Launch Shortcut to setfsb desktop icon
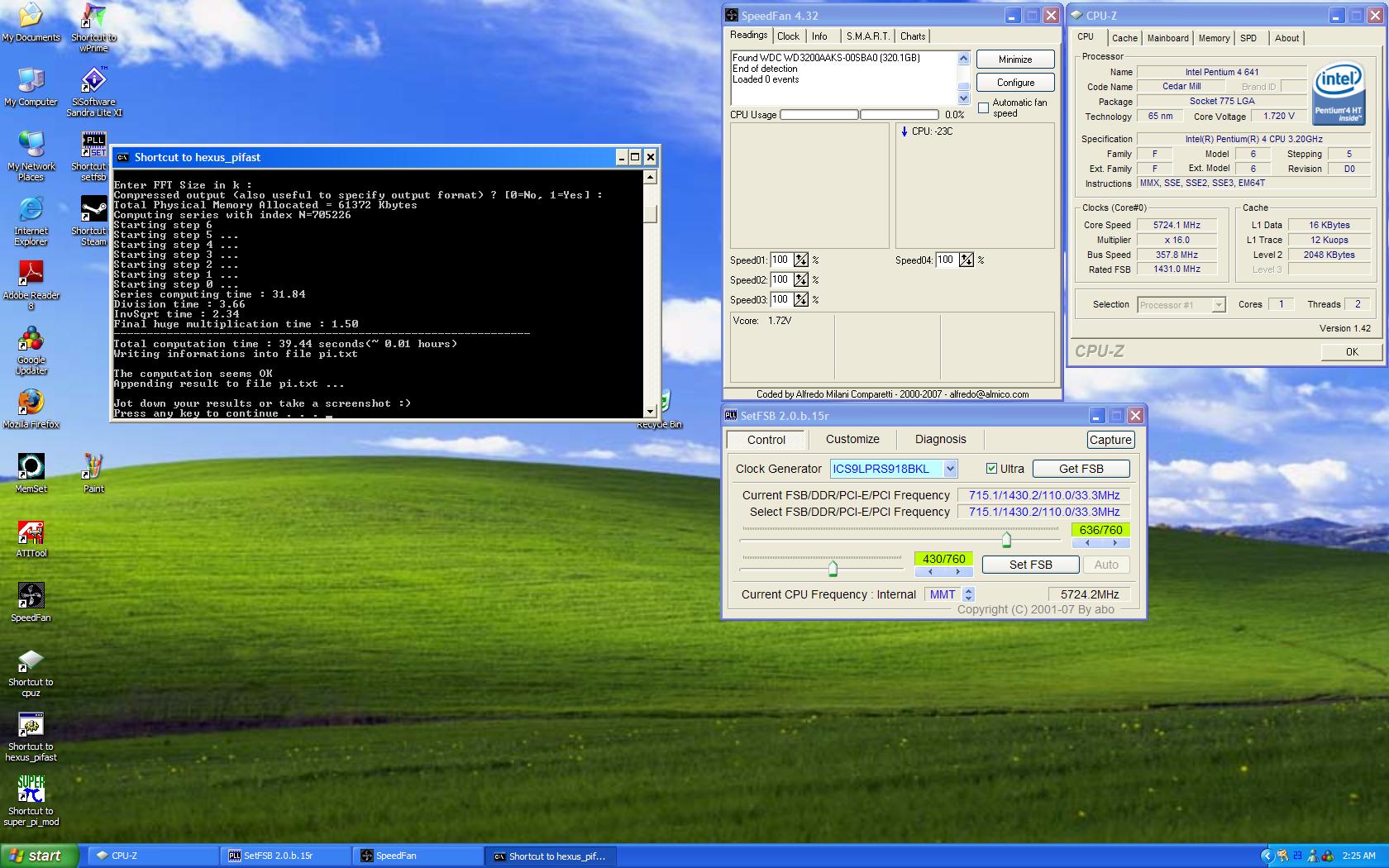 point(93,156)
